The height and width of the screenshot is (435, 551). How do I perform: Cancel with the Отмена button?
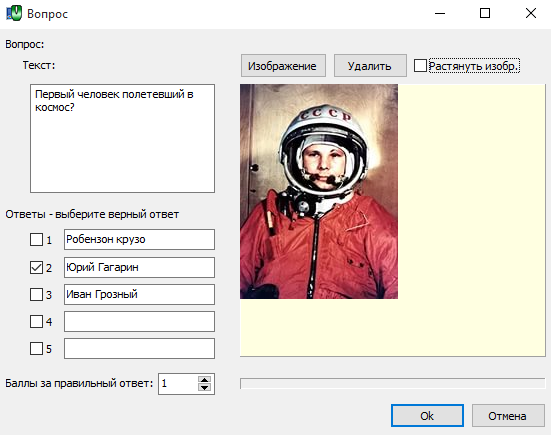point(508,416)
